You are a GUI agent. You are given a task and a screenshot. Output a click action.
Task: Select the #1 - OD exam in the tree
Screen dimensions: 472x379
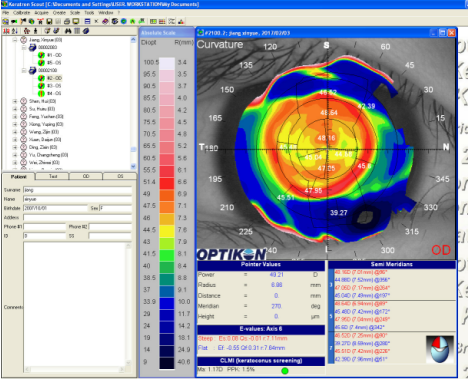point(54,55)
